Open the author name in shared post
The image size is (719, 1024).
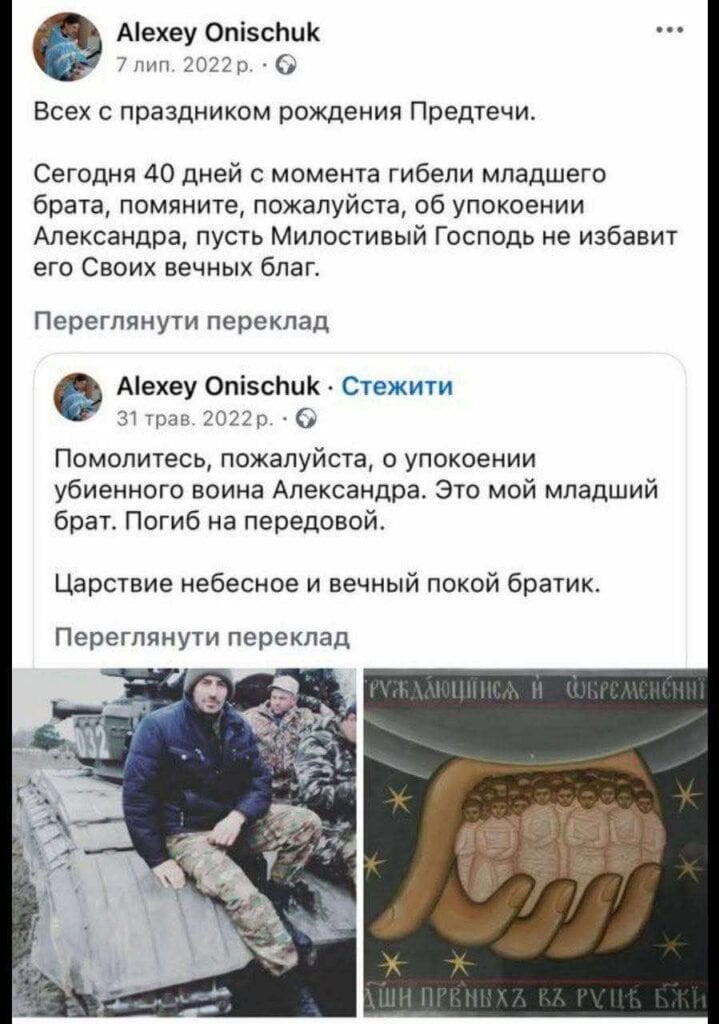[x=219, y=386]
